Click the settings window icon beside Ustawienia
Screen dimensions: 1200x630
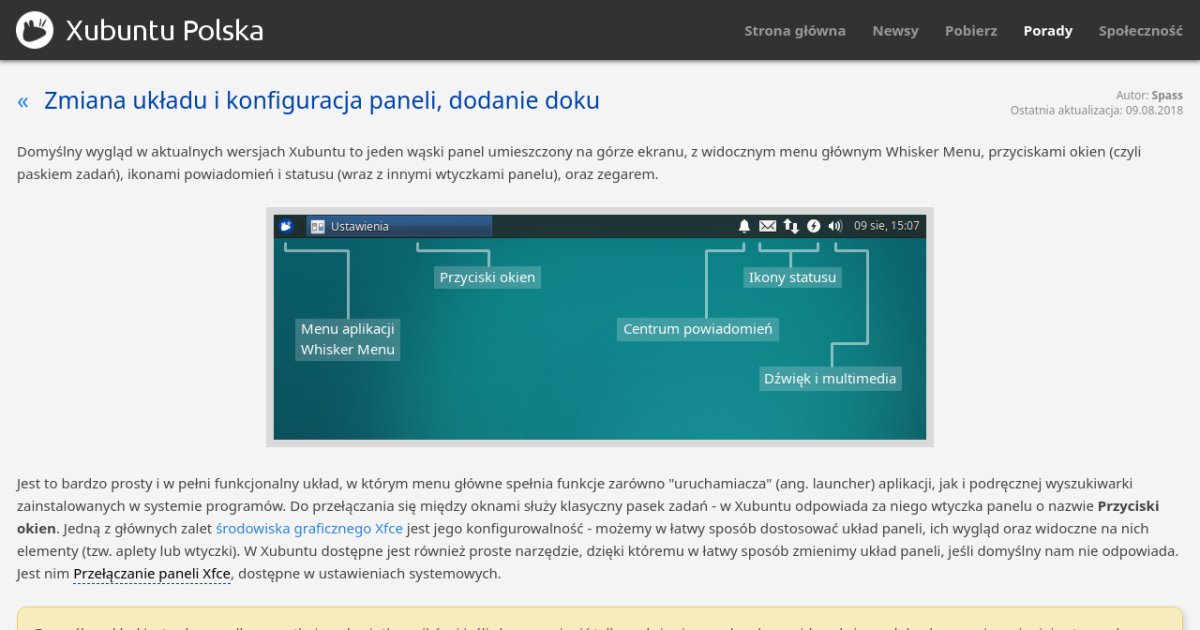pos(318,227)
